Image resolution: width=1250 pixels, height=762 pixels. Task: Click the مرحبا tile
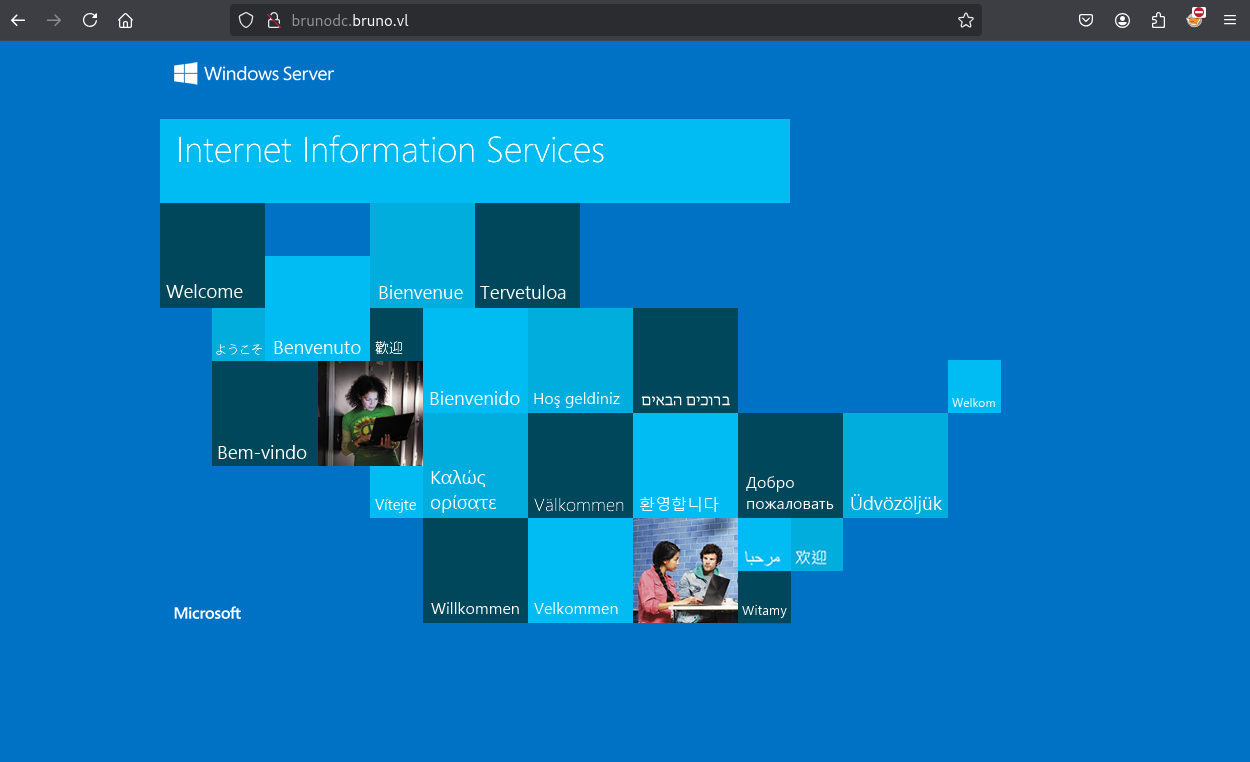[x=764, y=544]
